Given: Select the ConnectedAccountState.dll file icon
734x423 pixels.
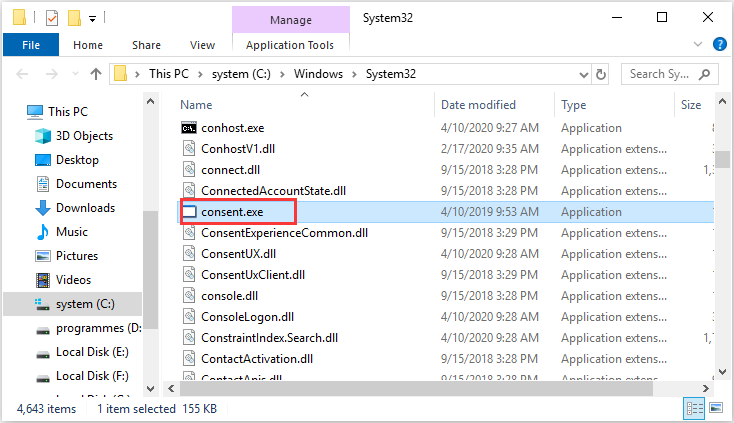Looking at the screenshot, I should coord(189,191).
